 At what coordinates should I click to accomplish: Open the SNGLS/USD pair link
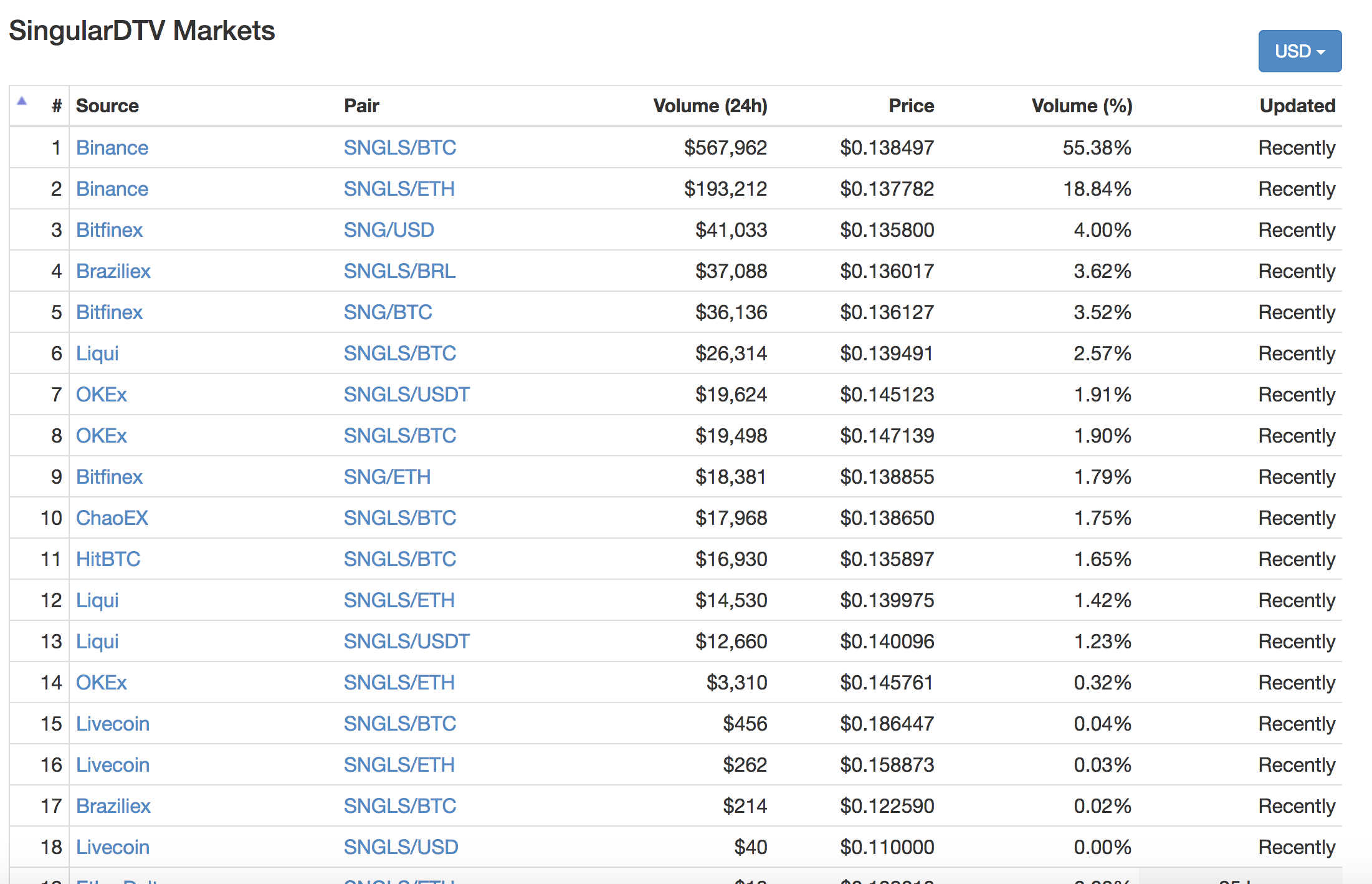pyautogui.click(x=401, y=847)
